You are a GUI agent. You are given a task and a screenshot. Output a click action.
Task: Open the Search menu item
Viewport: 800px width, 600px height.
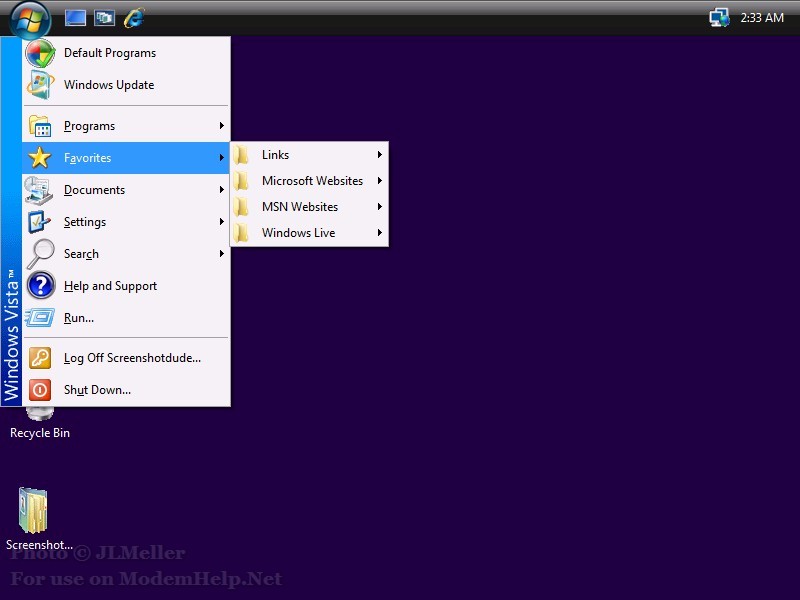coord(126,254)
